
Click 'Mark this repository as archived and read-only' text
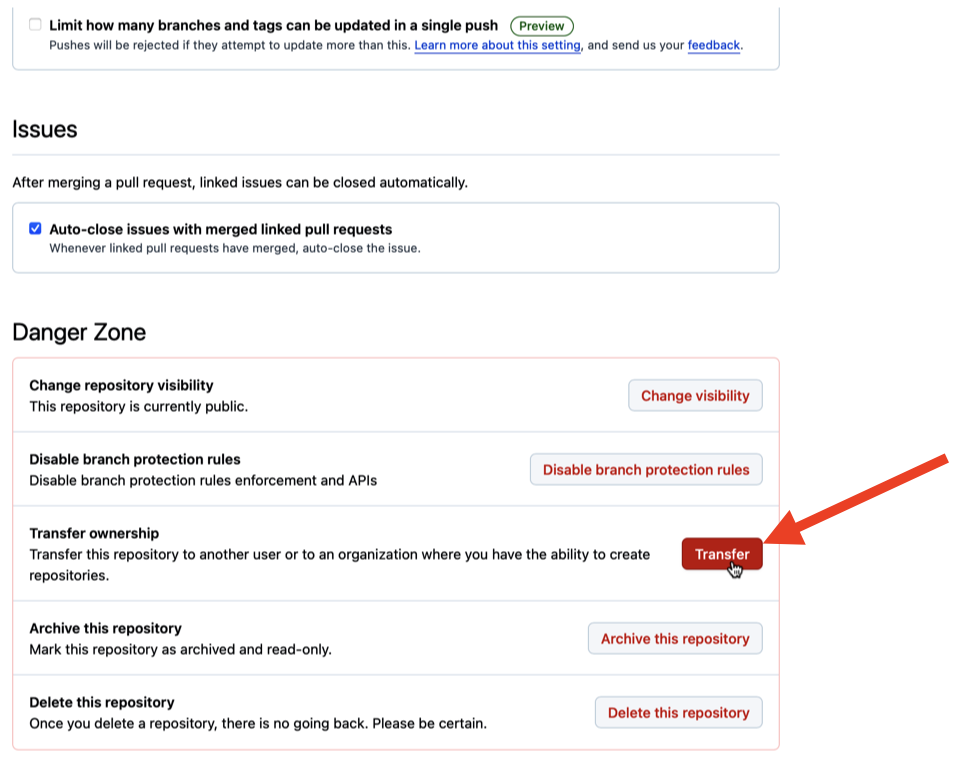[x=180, y=649]
